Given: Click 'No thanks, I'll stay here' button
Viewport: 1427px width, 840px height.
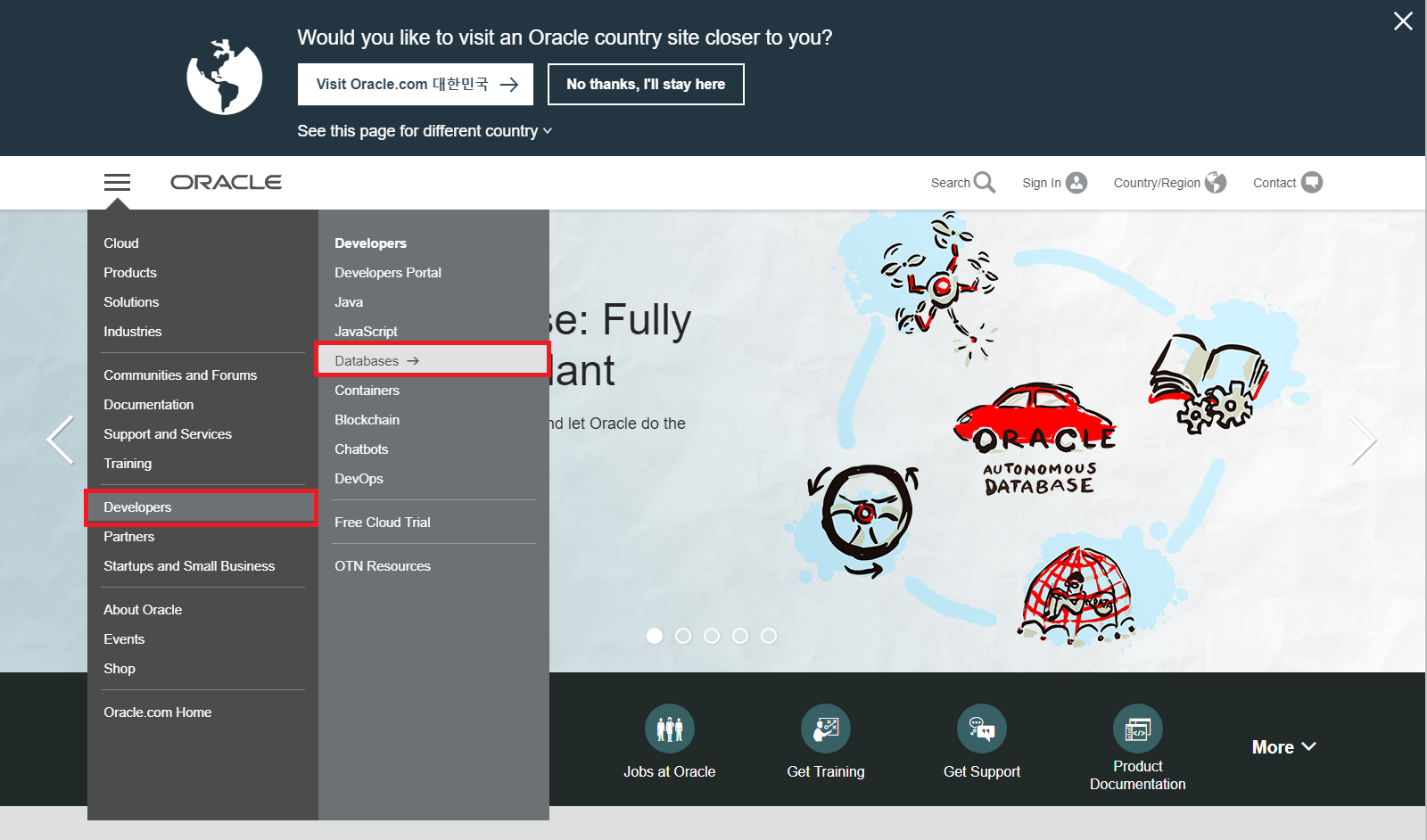Looking at the screenshot, I should pos(646,84).
